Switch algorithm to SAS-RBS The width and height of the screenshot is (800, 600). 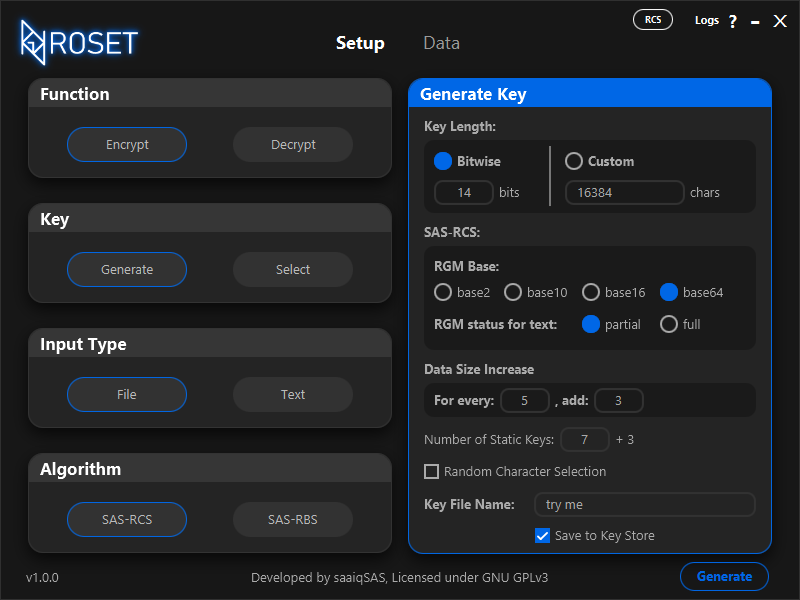(x=293, y=519)
